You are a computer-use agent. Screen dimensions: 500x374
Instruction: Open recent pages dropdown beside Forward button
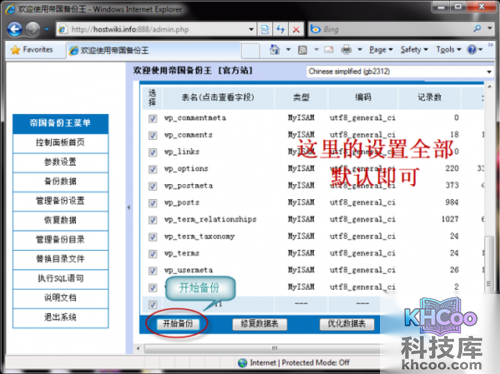pos(47,29)
